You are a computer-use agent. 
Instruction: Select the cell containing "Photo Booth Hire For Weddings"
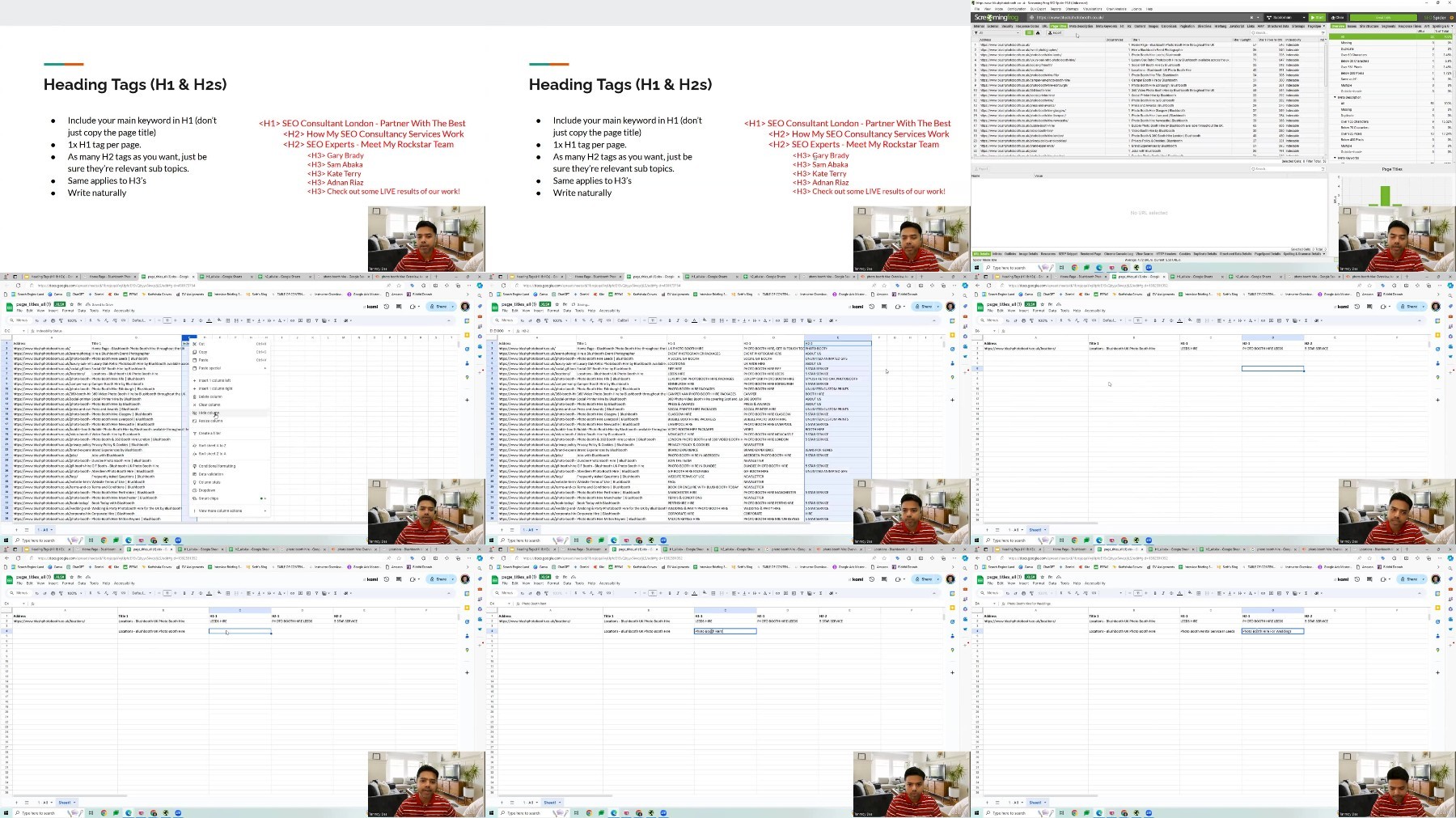pyautogui.click(x=1272, y=631)
